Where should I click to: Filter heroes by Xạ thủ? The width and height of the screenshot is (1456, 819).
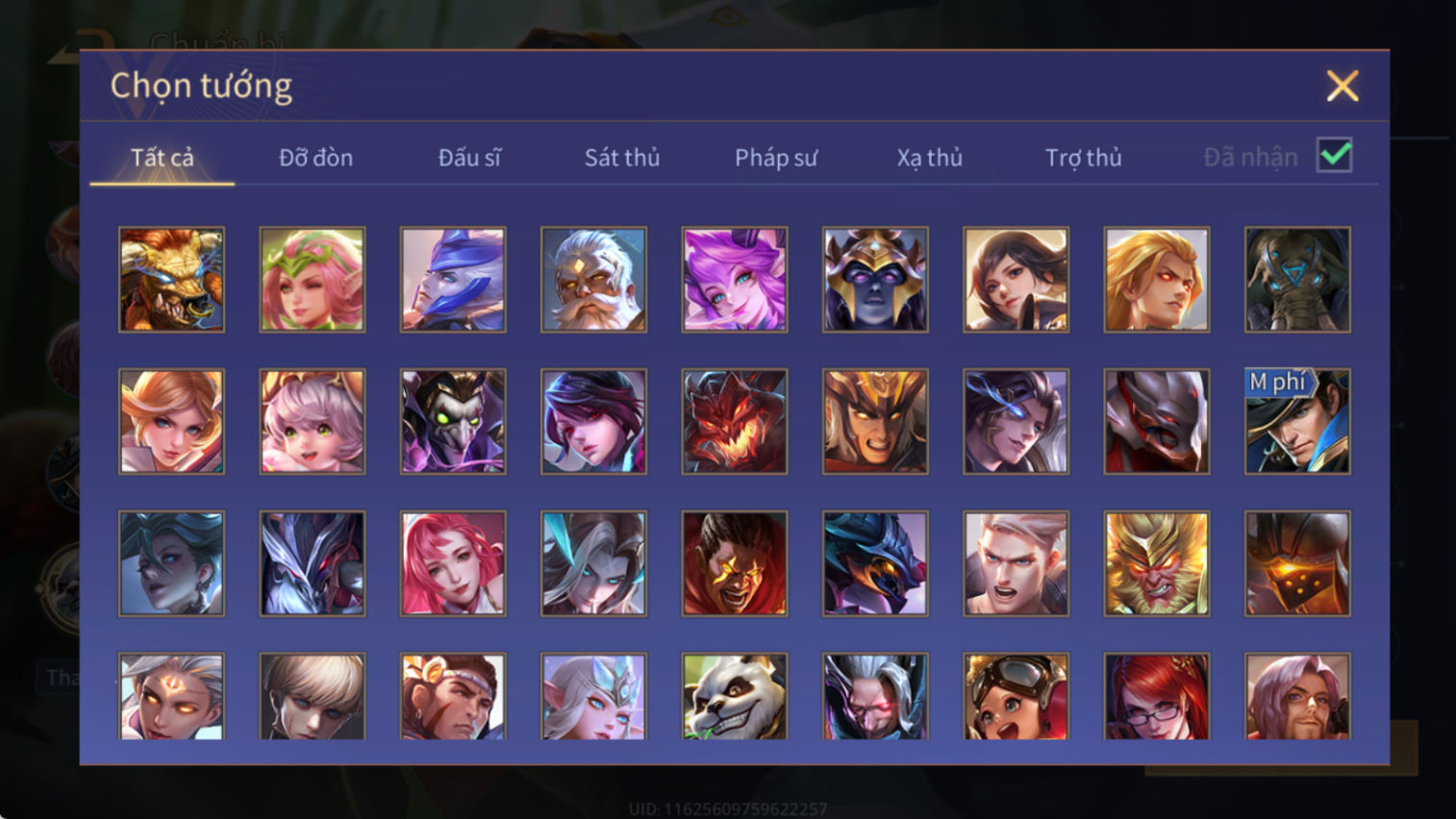[x=929, y=158]
